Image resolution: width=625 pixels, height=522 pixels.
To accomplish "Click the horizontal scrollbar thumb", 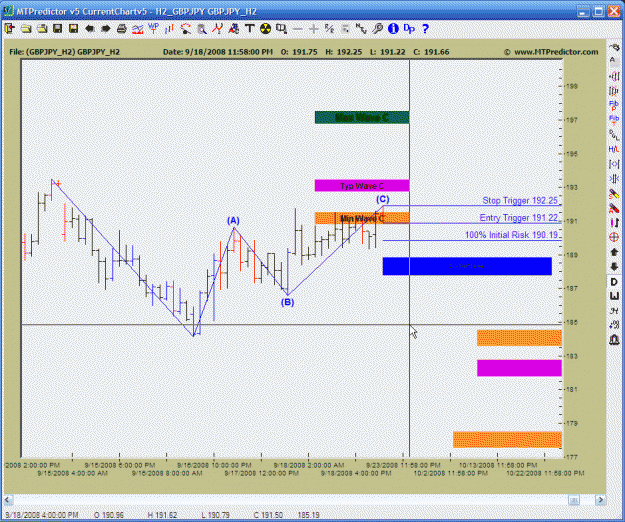I will point(574,500).
